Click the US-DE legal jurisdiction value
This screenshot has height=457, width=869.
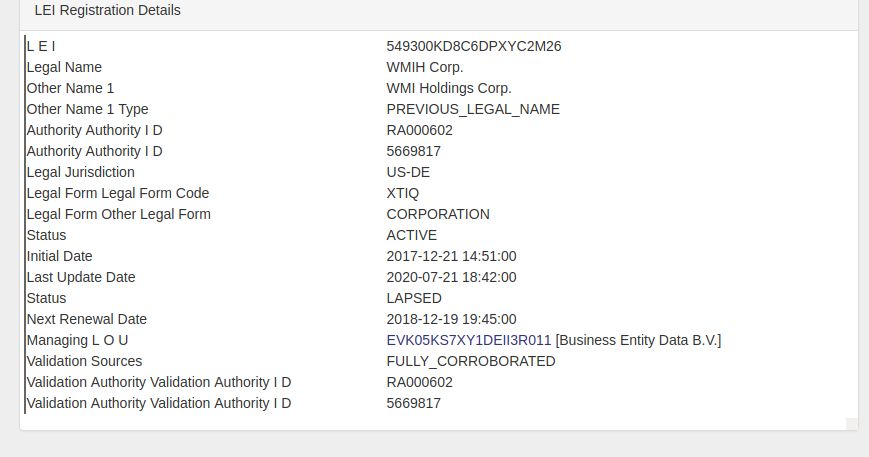[x=409, y=172]
